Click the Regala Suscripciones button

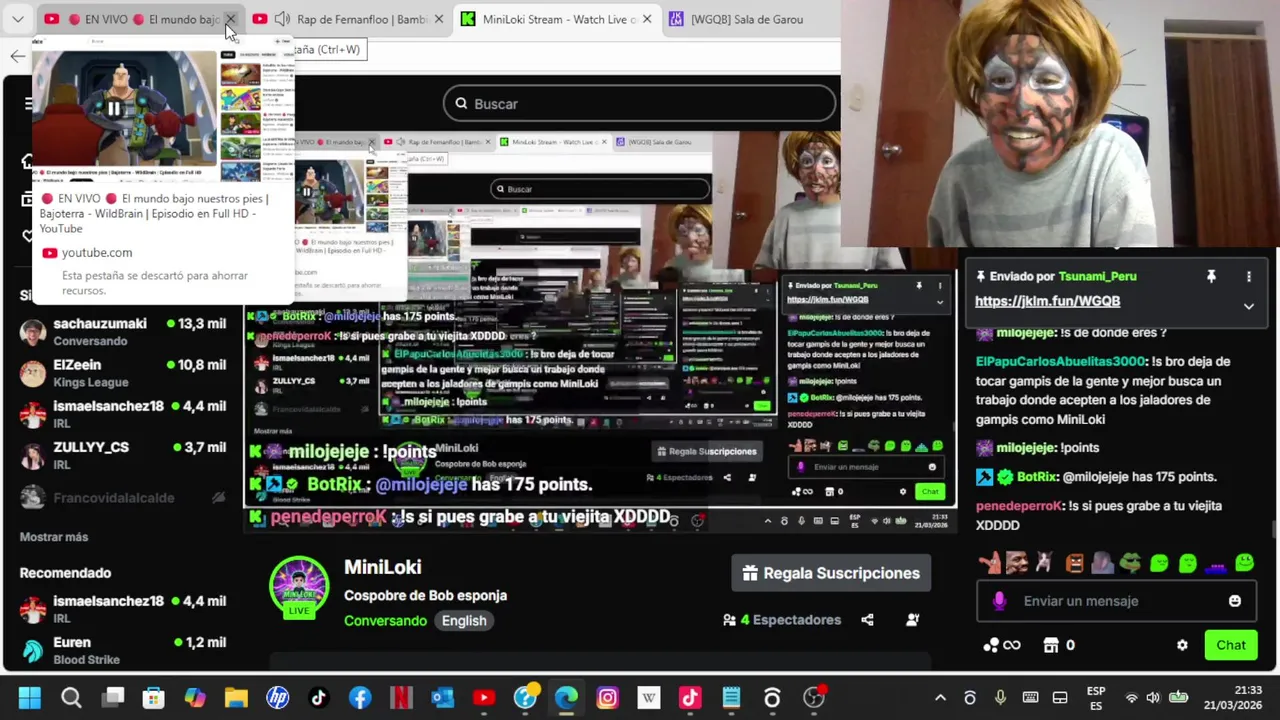(x=831, y=573)
